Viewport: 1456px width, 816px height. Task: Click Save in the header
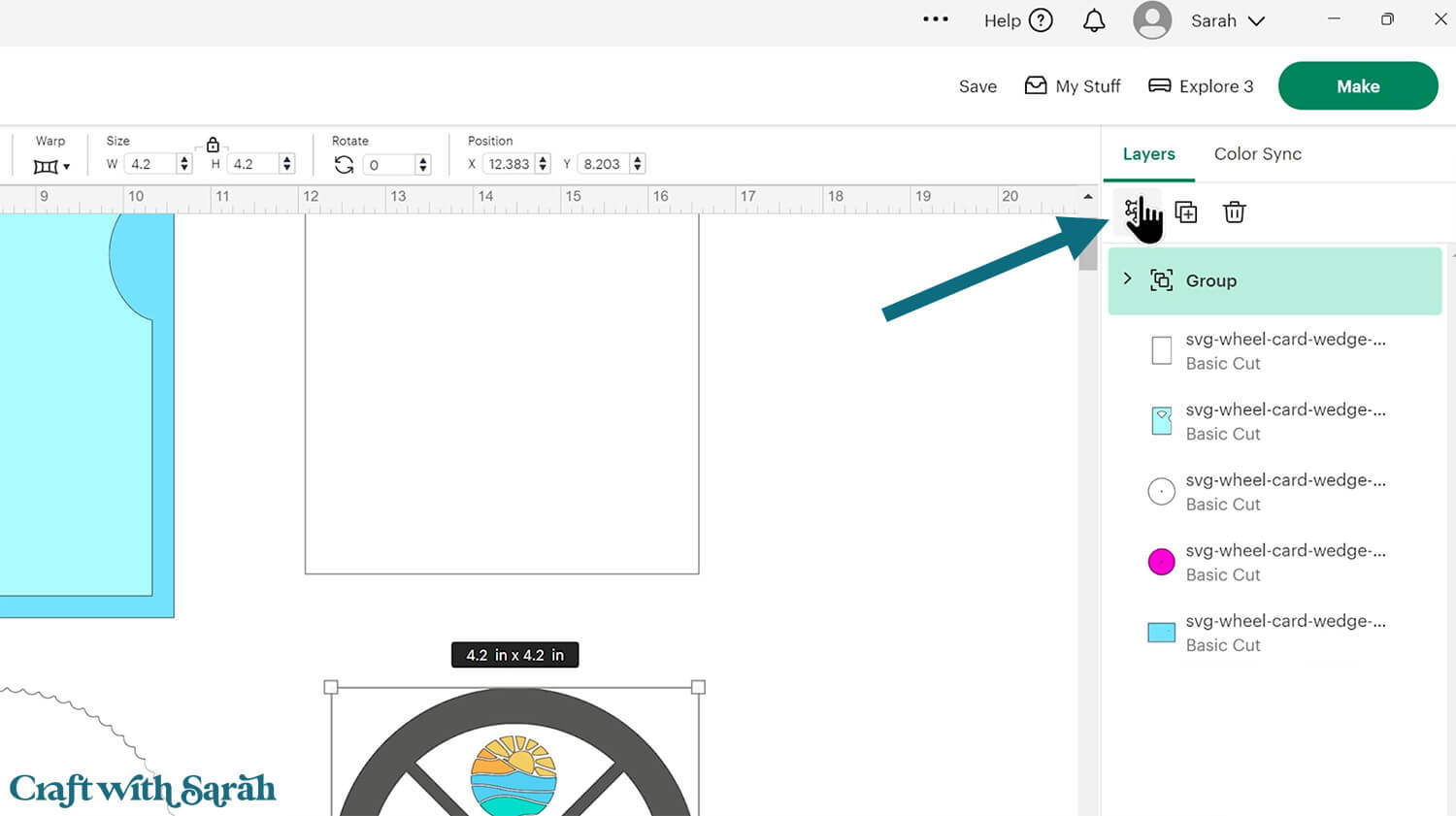coord(977,86)
